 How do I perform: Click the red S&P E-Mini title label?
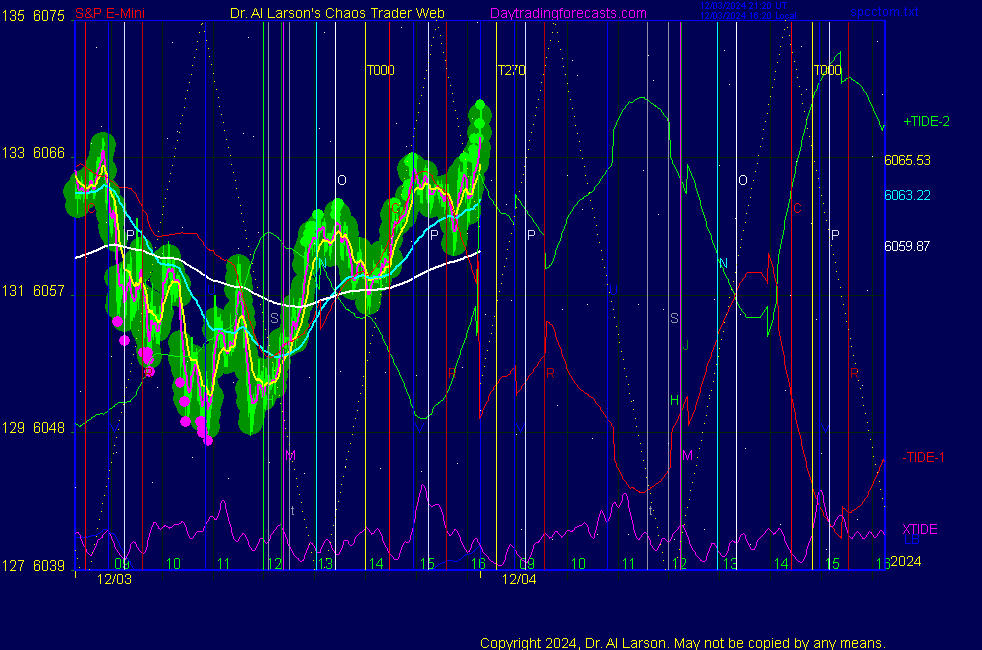[110, 13]
